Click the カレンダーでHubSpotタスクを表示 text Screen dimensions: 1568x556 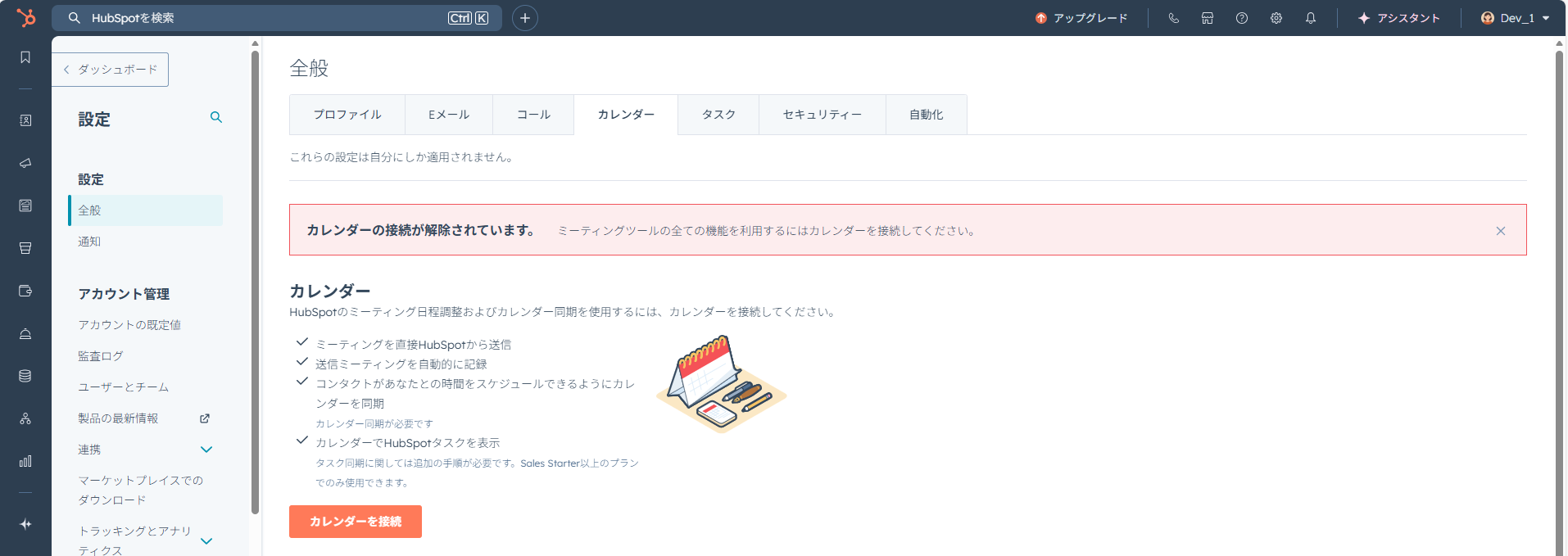(408, 443)
